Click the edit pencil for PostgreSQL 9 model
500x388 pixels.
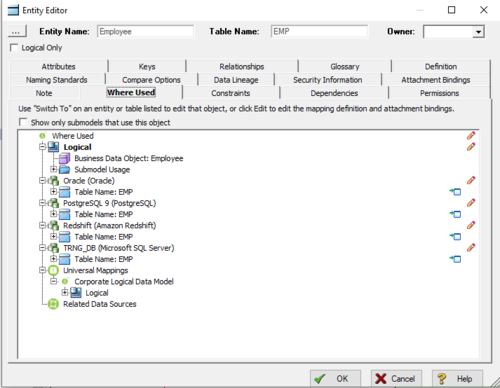pos(471,203)
